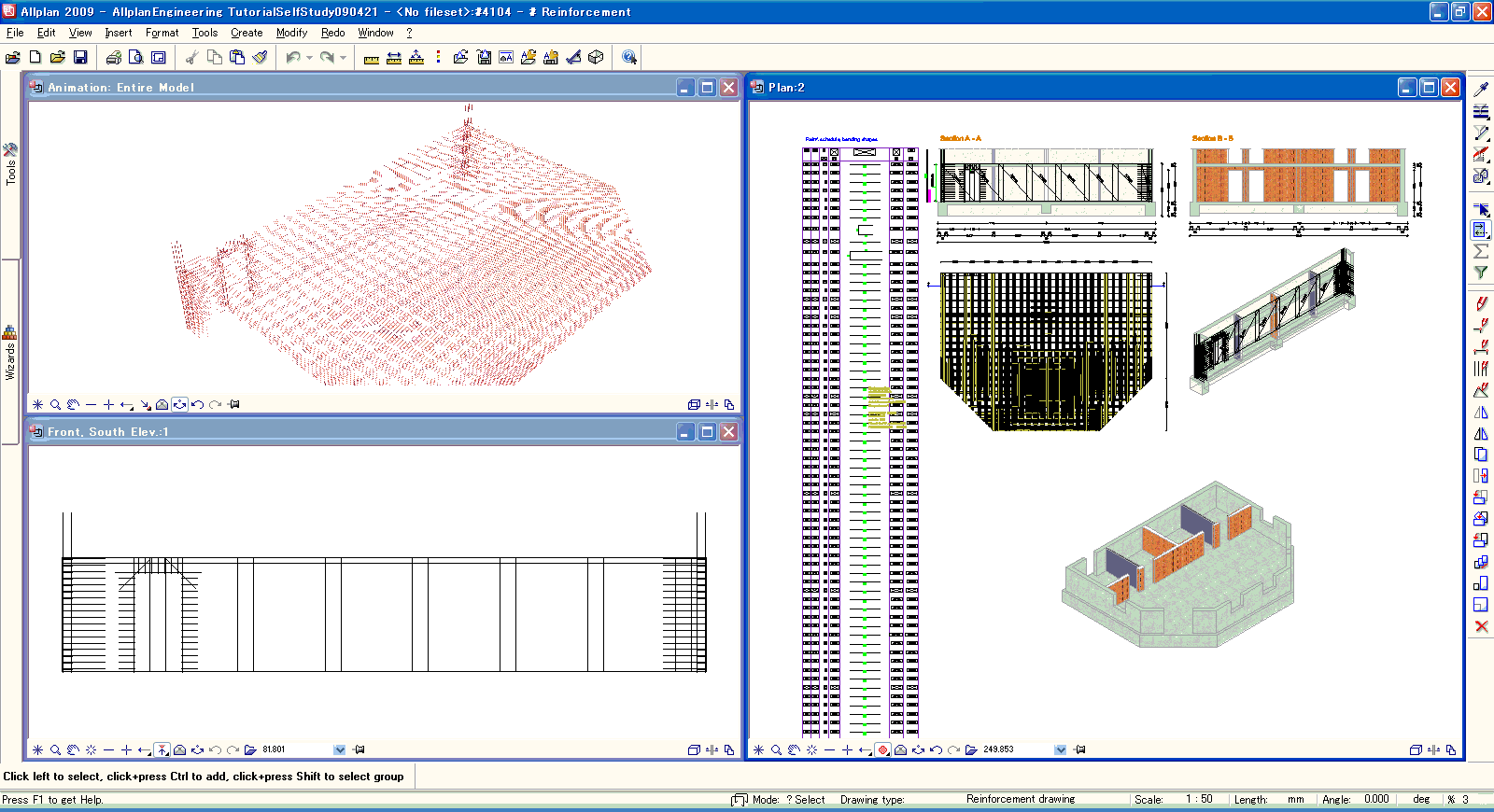Click the color indicator dots in toolbar
This screenshot has width=1494, height=812.
click(x=438, y=58)
